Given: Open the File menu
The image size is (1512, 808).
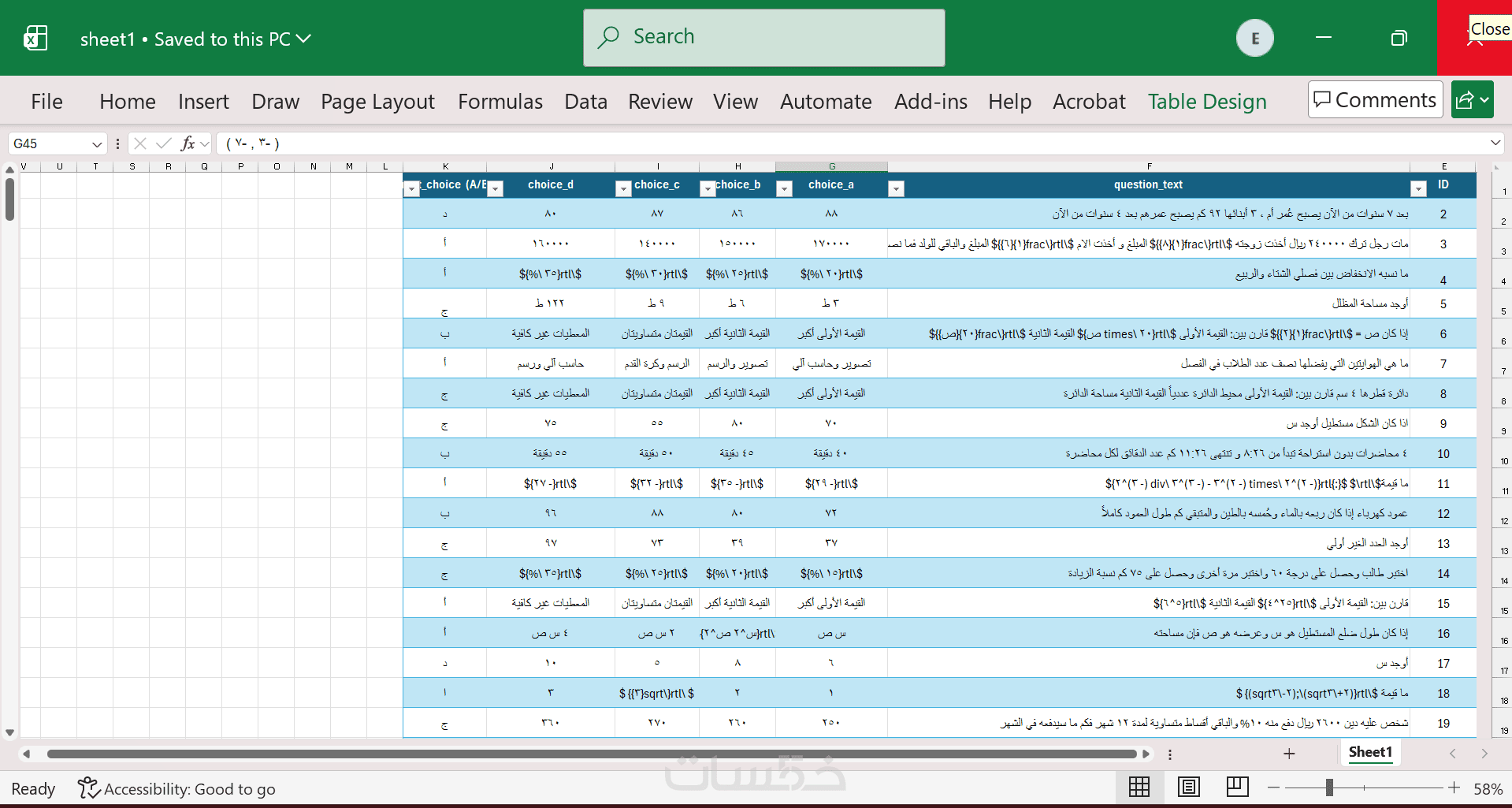Looking at the screenshot, I should click(x=46, y=102).
